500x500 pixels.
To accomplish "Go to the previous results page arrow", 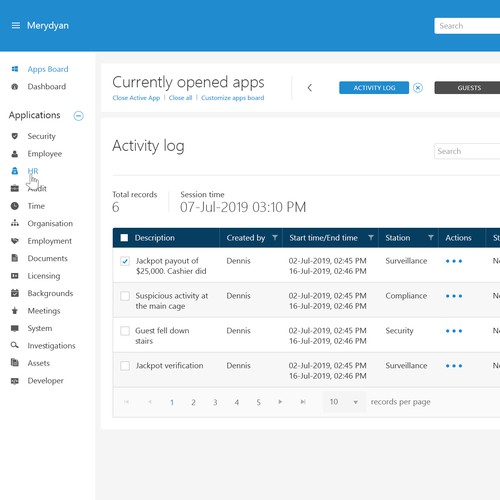I will 150,402.
